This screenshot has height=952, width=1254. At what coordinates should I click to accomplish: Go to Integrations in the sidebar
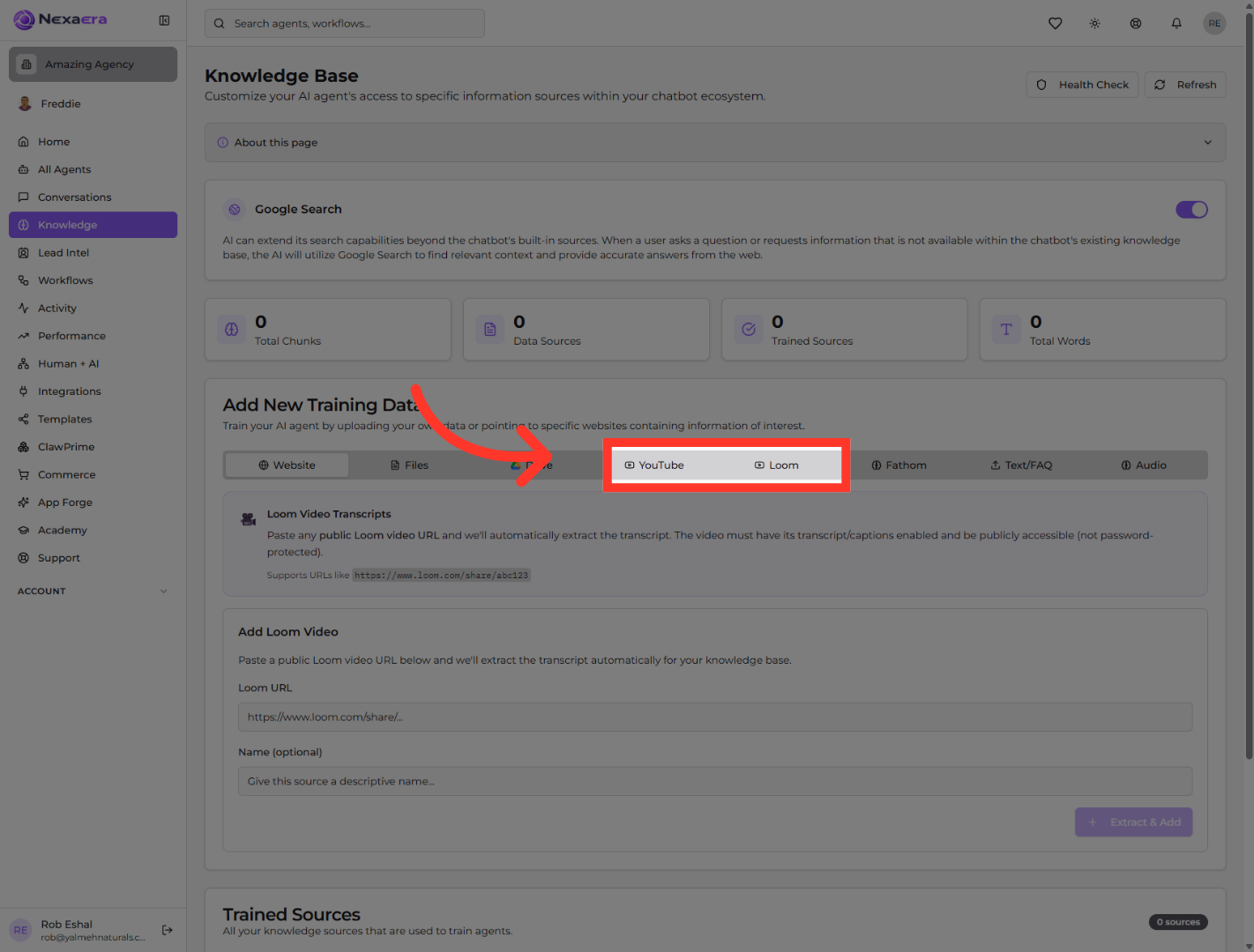pos(93,391)
